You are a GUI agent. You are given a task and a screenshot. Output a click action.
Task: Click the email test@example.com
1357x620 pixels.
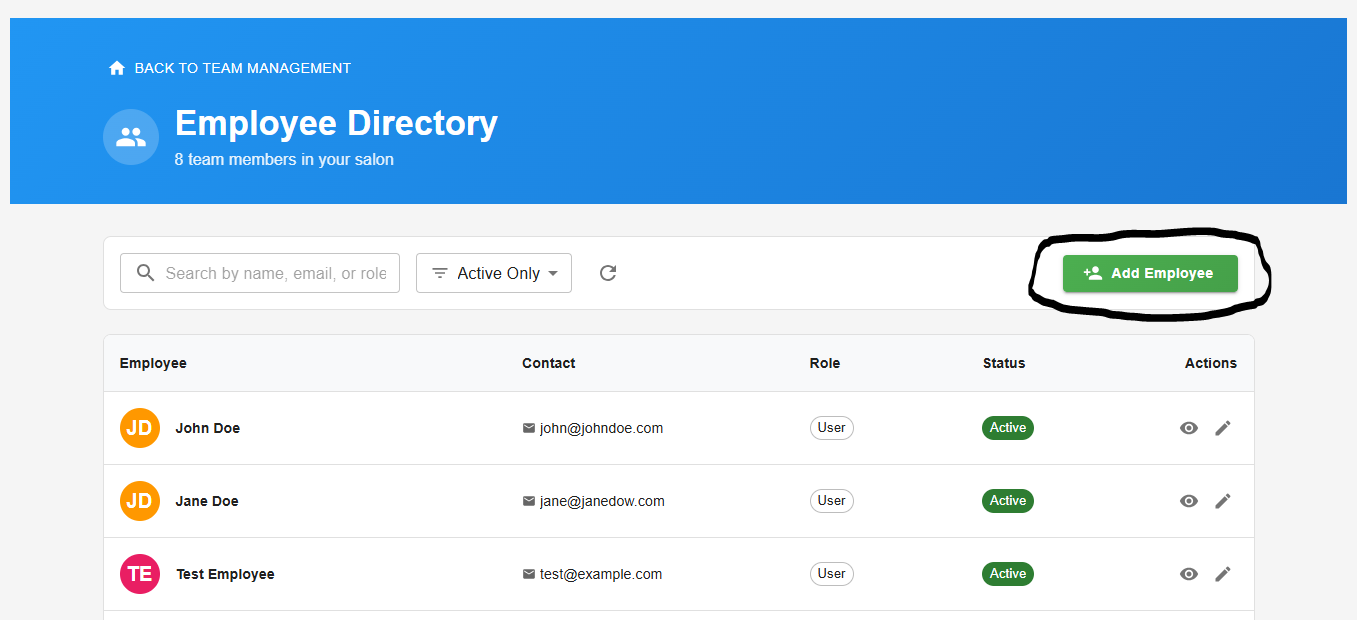click(x=601, y=574)
